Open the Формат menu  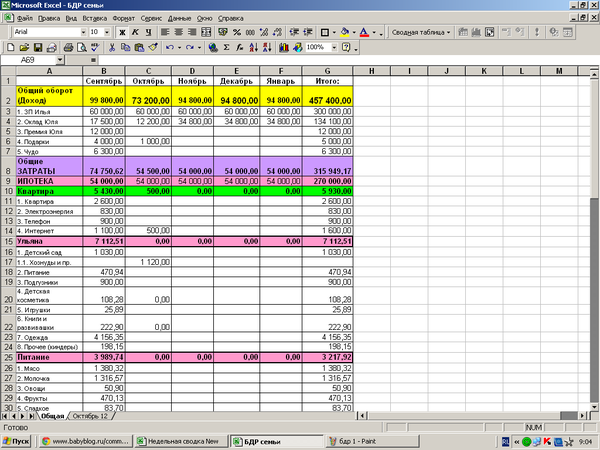point(125,18)
